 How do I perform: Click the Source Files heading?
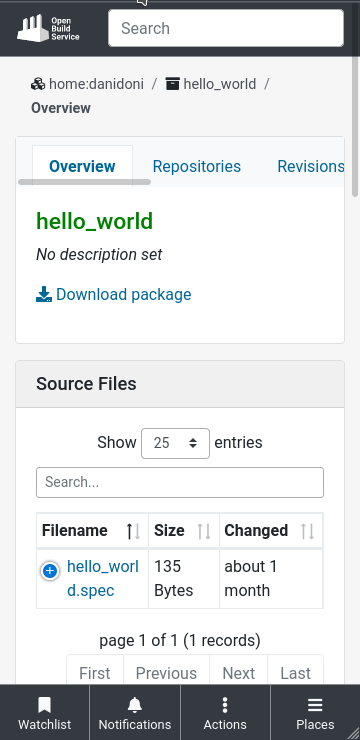point(86,384)
